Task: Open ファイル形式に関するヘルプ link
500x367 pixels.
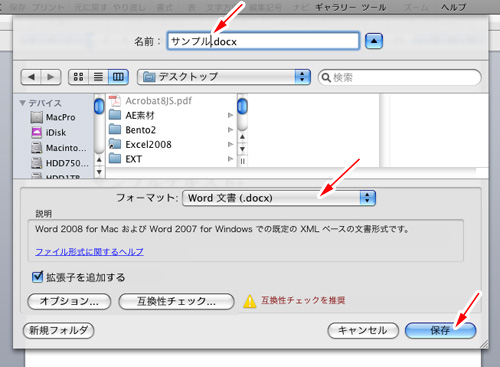Action: 89,252
